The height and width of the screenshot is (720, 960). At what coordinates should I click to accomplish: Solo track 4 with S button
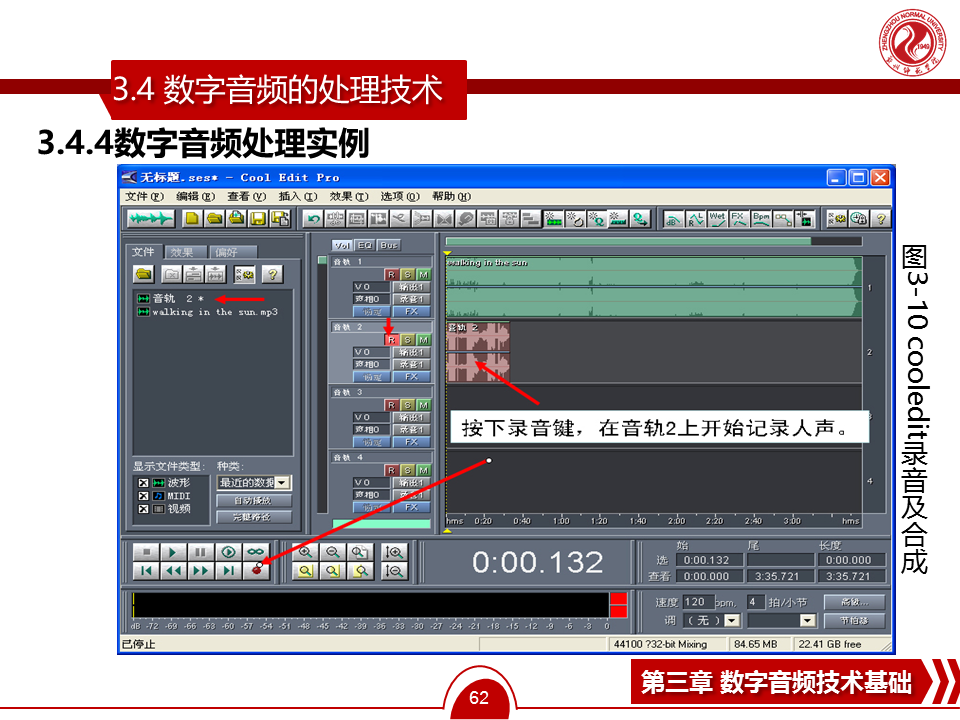click(x=407, y=470)
